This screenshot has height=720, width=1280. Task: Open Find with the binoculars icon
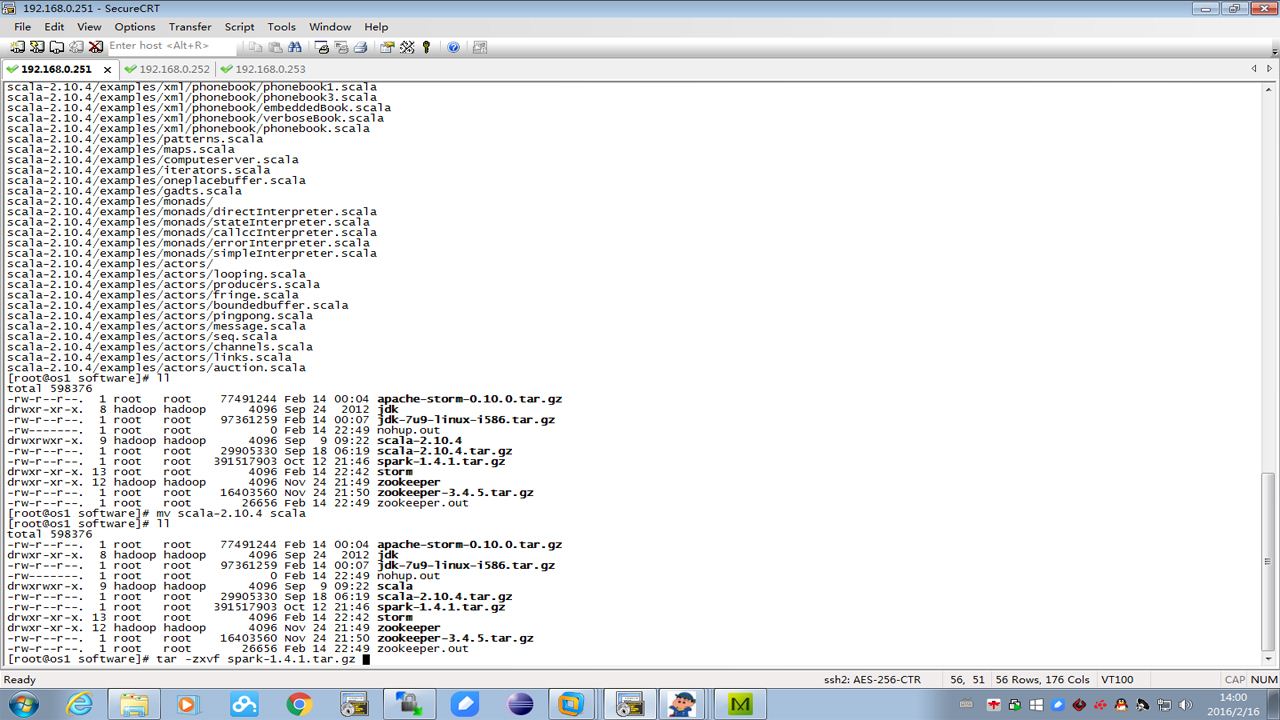coord(295,46)
